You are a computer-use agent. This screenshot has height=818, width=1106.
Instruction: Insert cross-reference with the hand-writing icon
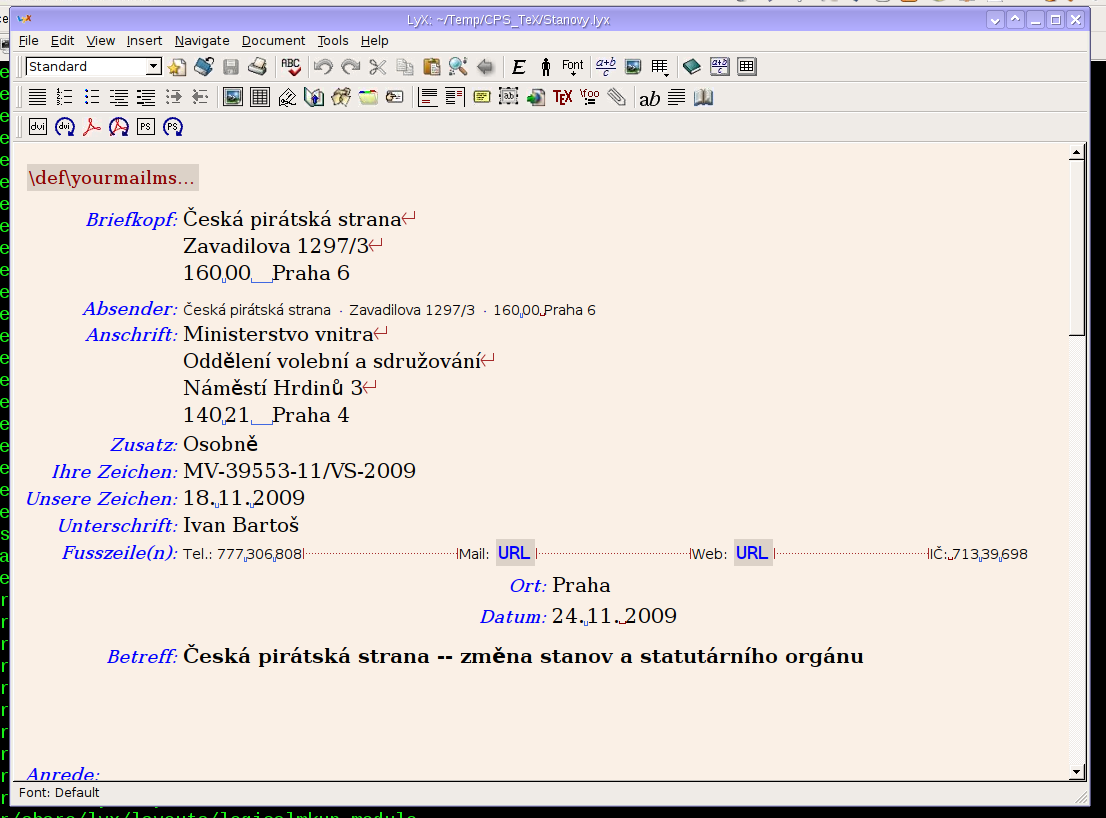[287, 97]
